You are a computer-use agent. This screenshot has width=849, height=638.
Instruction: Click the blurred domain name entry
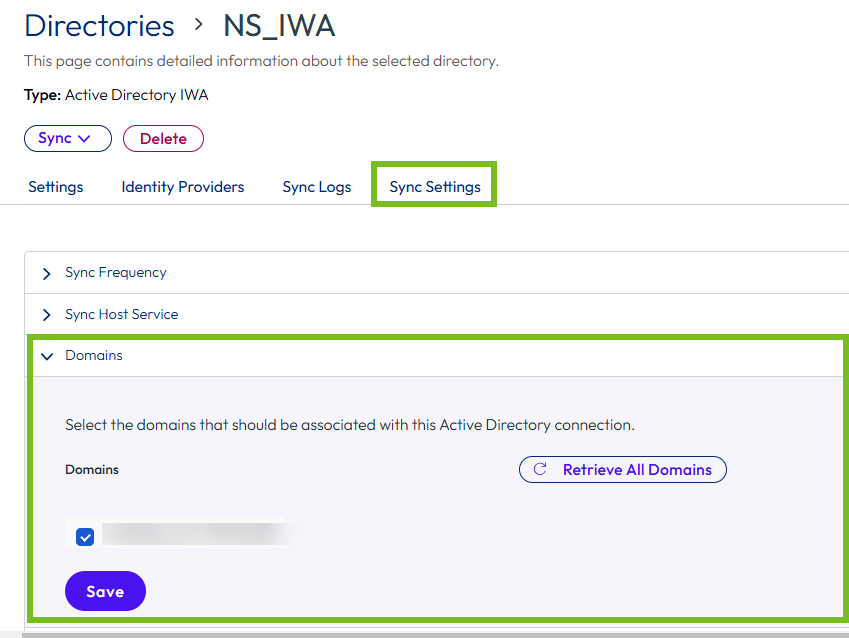pyautogui.click(x=193, y=533)
